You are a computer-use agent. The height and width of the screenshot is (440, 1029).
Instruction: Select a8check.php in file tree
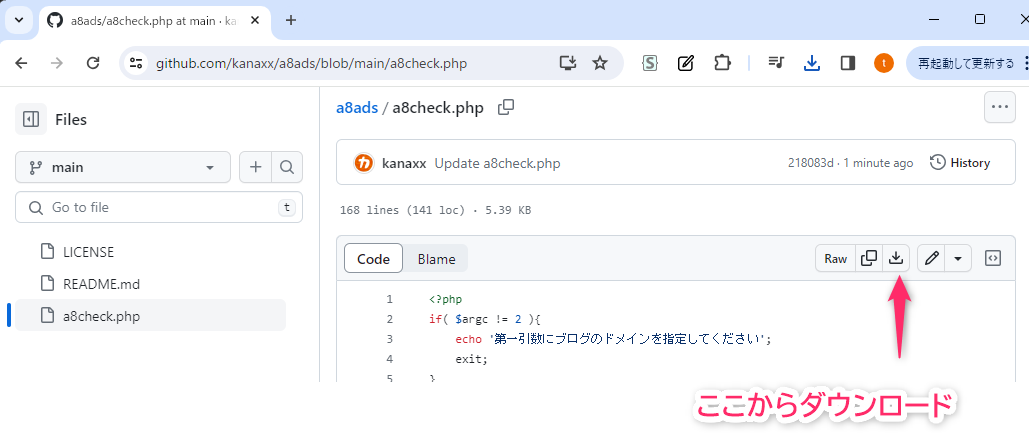click(150, 315)
